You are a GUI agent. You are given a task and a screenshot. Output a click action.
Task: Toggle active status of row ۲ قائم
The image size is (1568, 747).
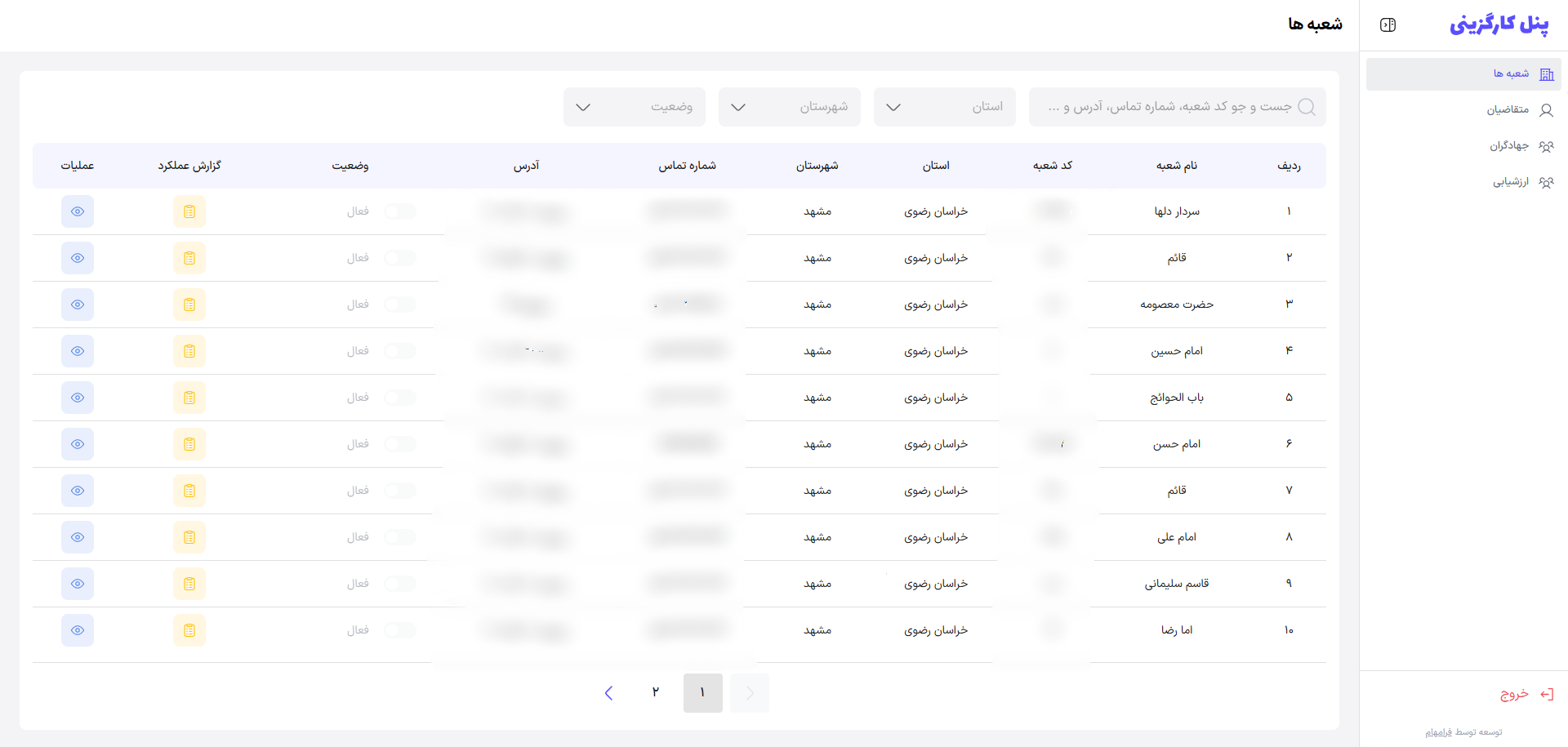[x=400, y=258]
